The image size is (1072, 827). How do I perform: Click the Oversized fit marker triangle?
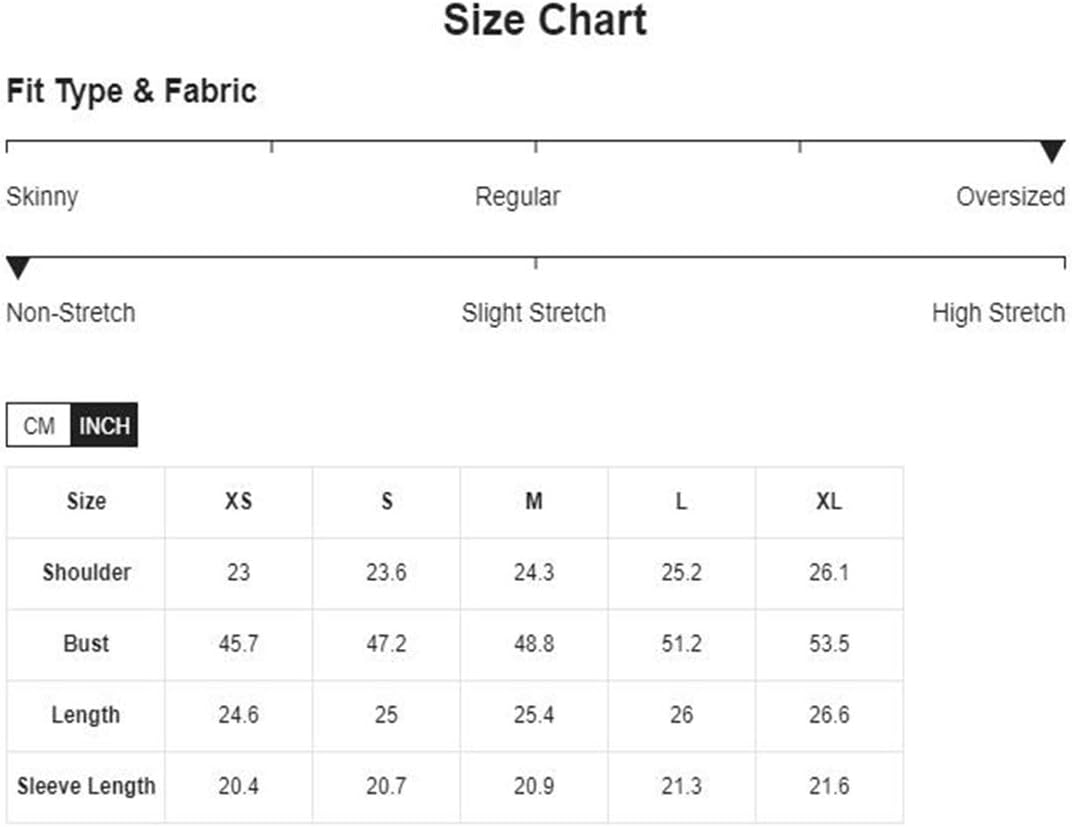coord(1052,151)
